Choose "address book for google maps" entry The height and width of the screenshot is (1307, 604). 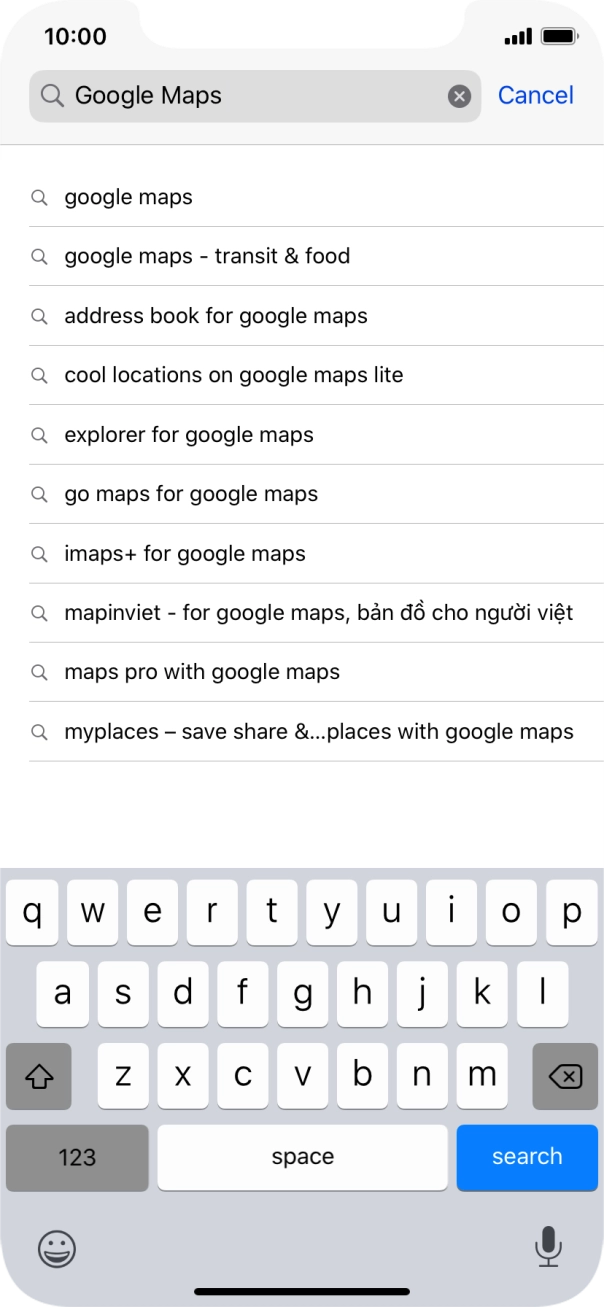tap(216, 315)
